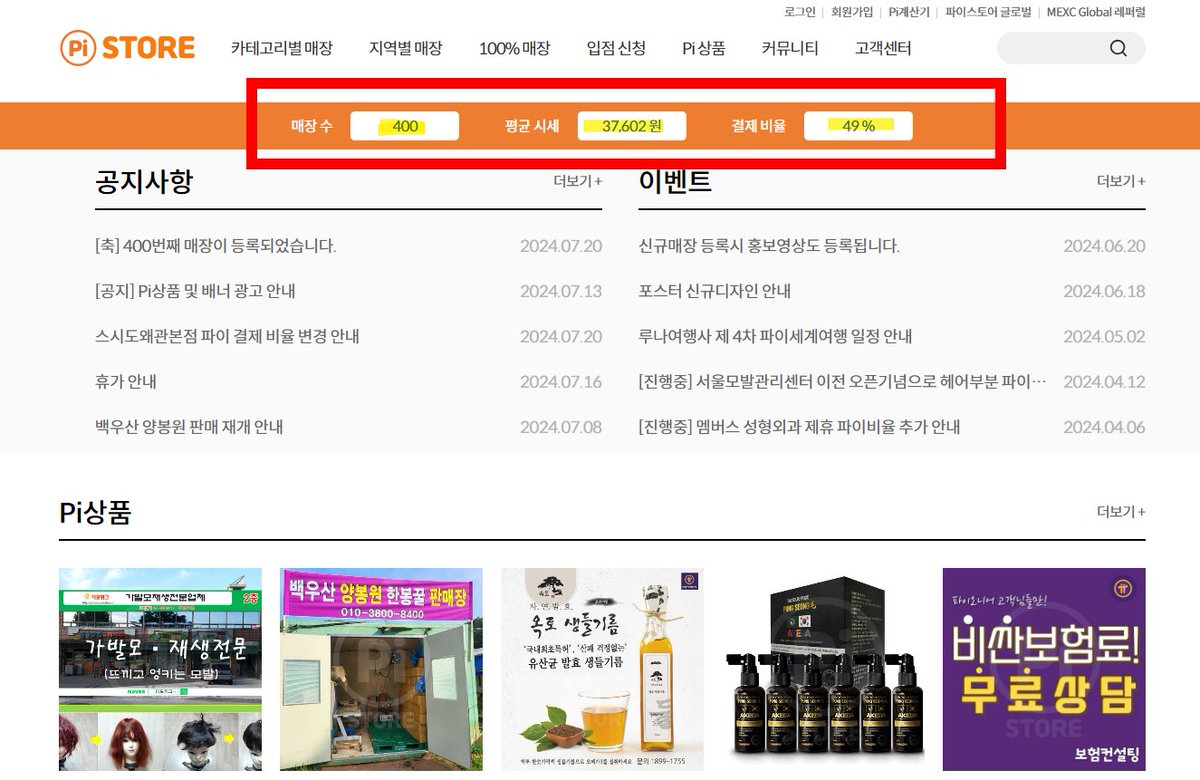The width and height of the screenshot is (1200, 780).
Task: Open the black hair tonic bottles thumbnail
Action: click(x=823, y=670)
